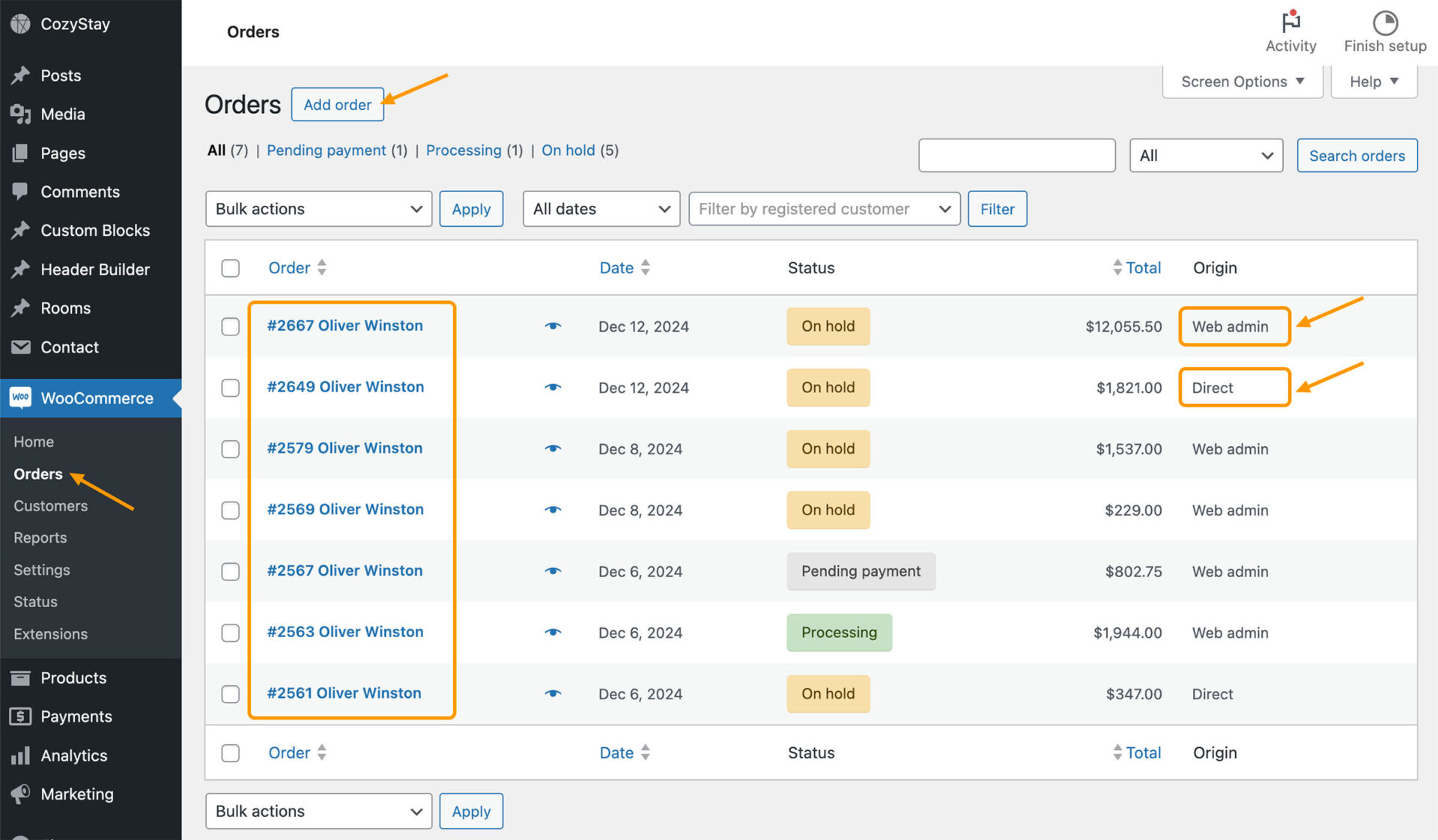The image size is (1438, 840).
Task: Preview order #2561 with eye icon
Action: [x=553, y=694]
